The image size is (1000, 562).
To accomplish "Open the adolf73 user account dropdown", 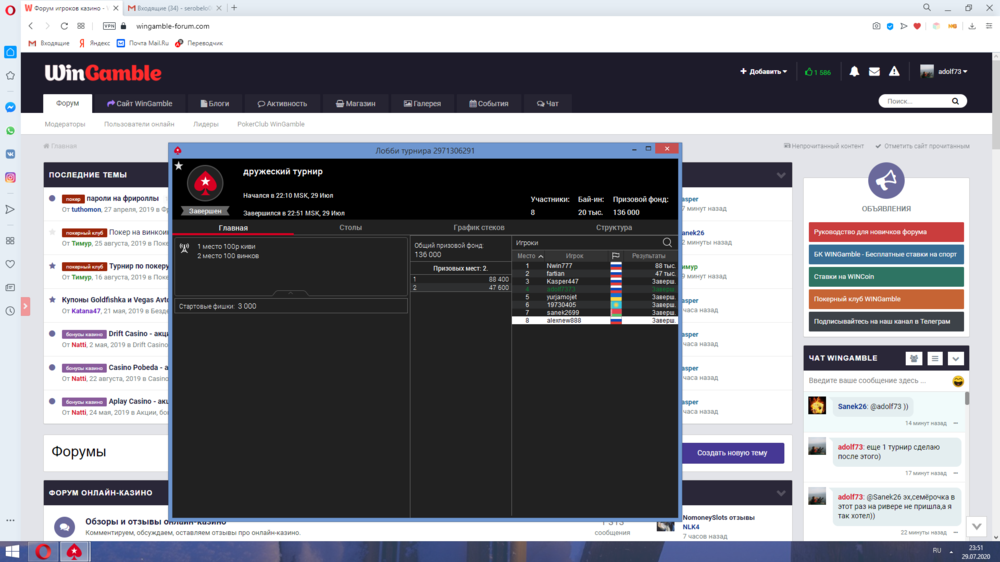I will click(x=943, y=72).
